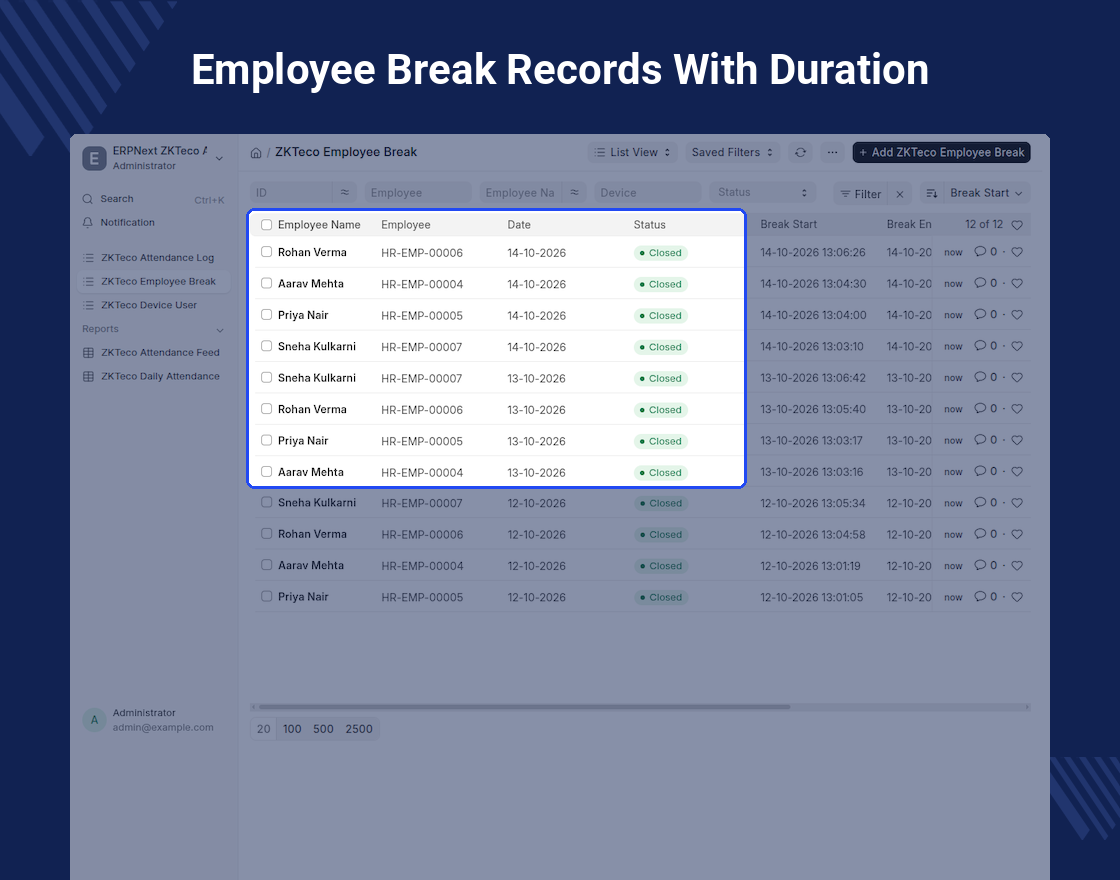Click the Break Start column header
The height and width of the screenshot is (880, 1120).
[789, 224]
